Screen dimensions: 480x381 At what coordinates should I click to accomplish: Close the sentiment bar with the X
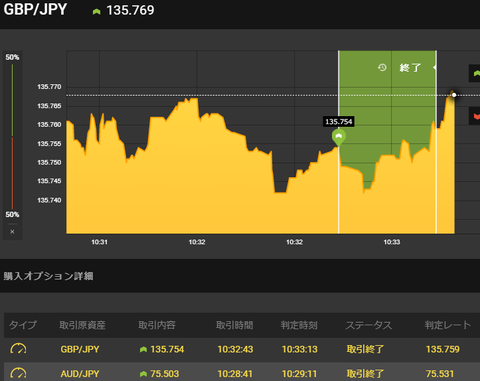coord(12,232)
